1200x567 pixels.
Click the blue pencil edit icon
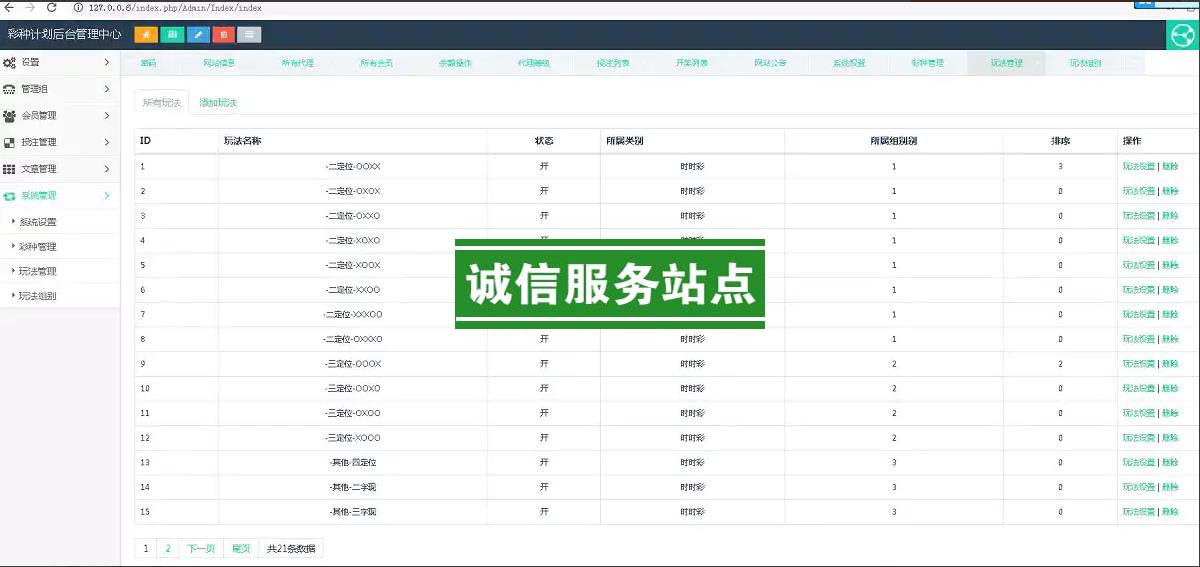[x=198, y=35]
